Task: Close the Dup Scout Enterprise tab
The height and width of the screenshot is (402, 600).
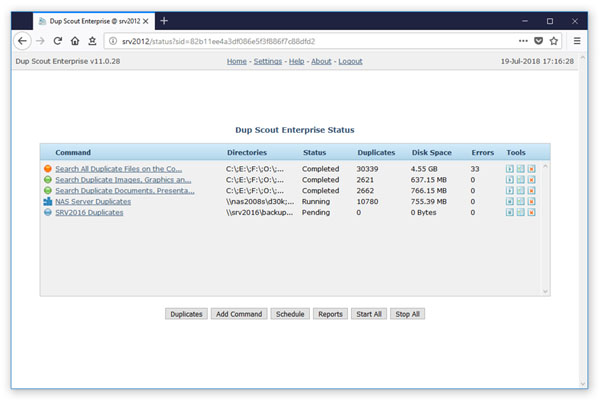Action: click(x=146, y=21)
